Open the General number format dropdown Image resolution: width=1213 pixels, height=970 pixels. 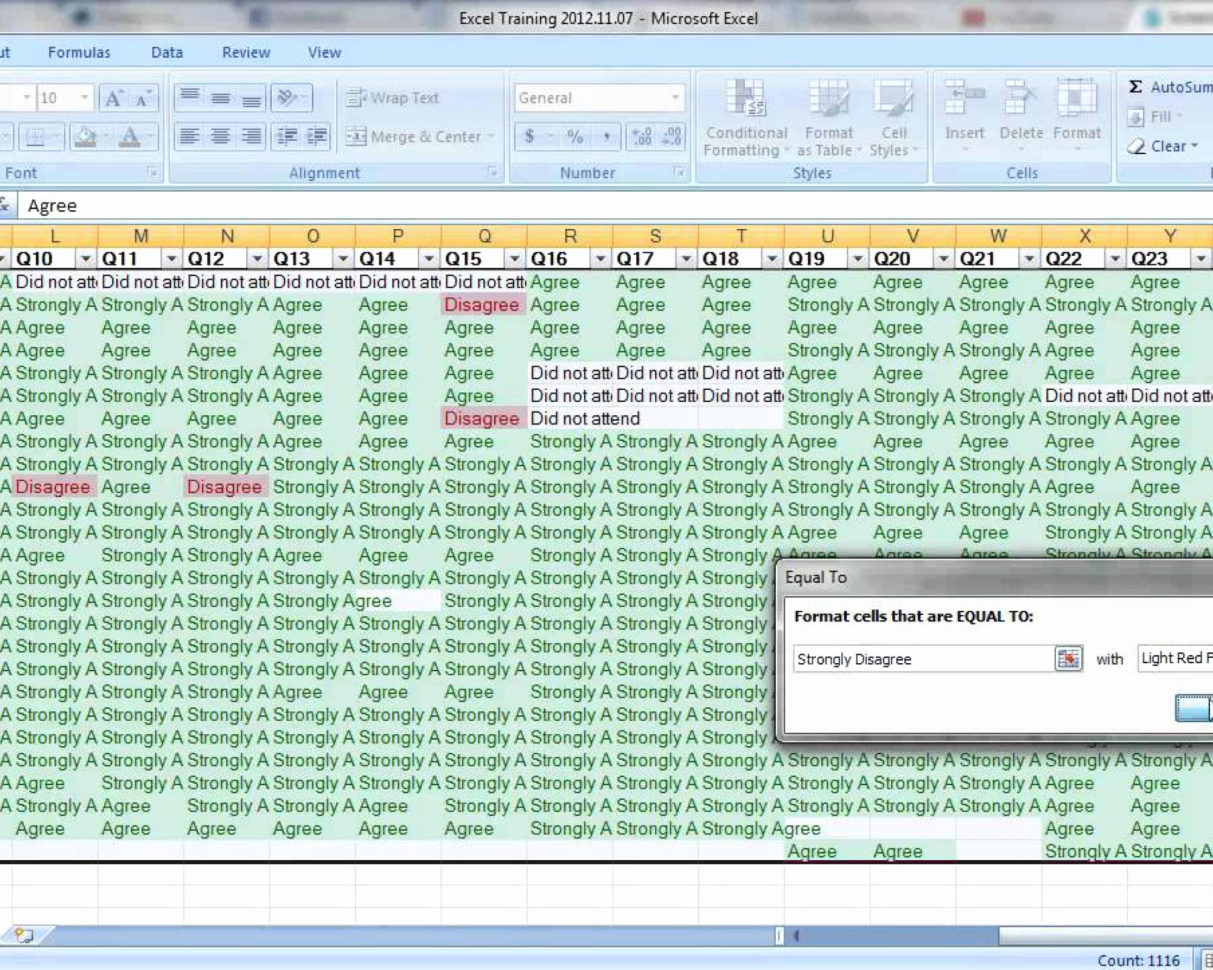[x=677, y=97]
